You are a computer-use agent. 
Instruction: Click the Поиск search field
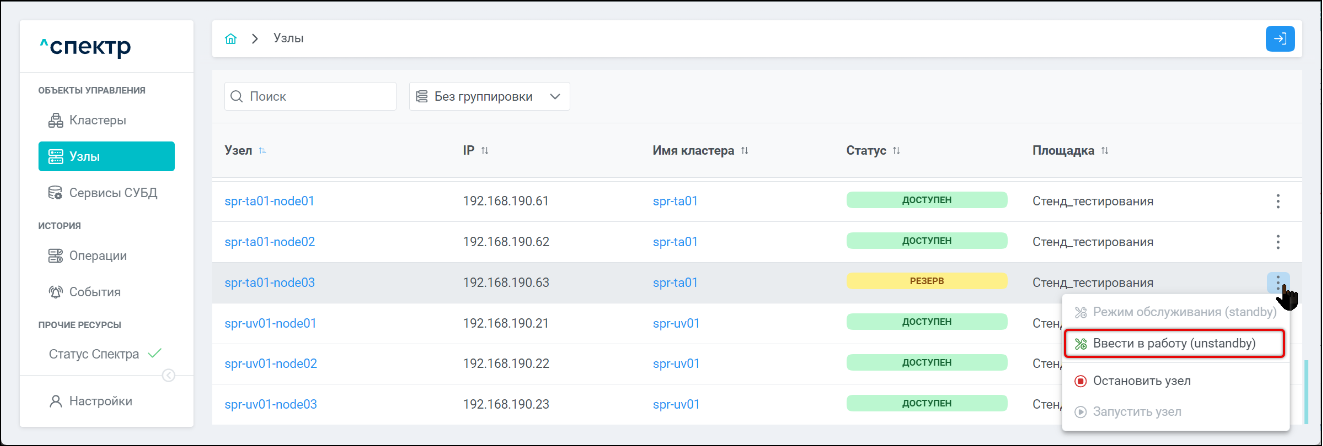click(x=311, y=97)
